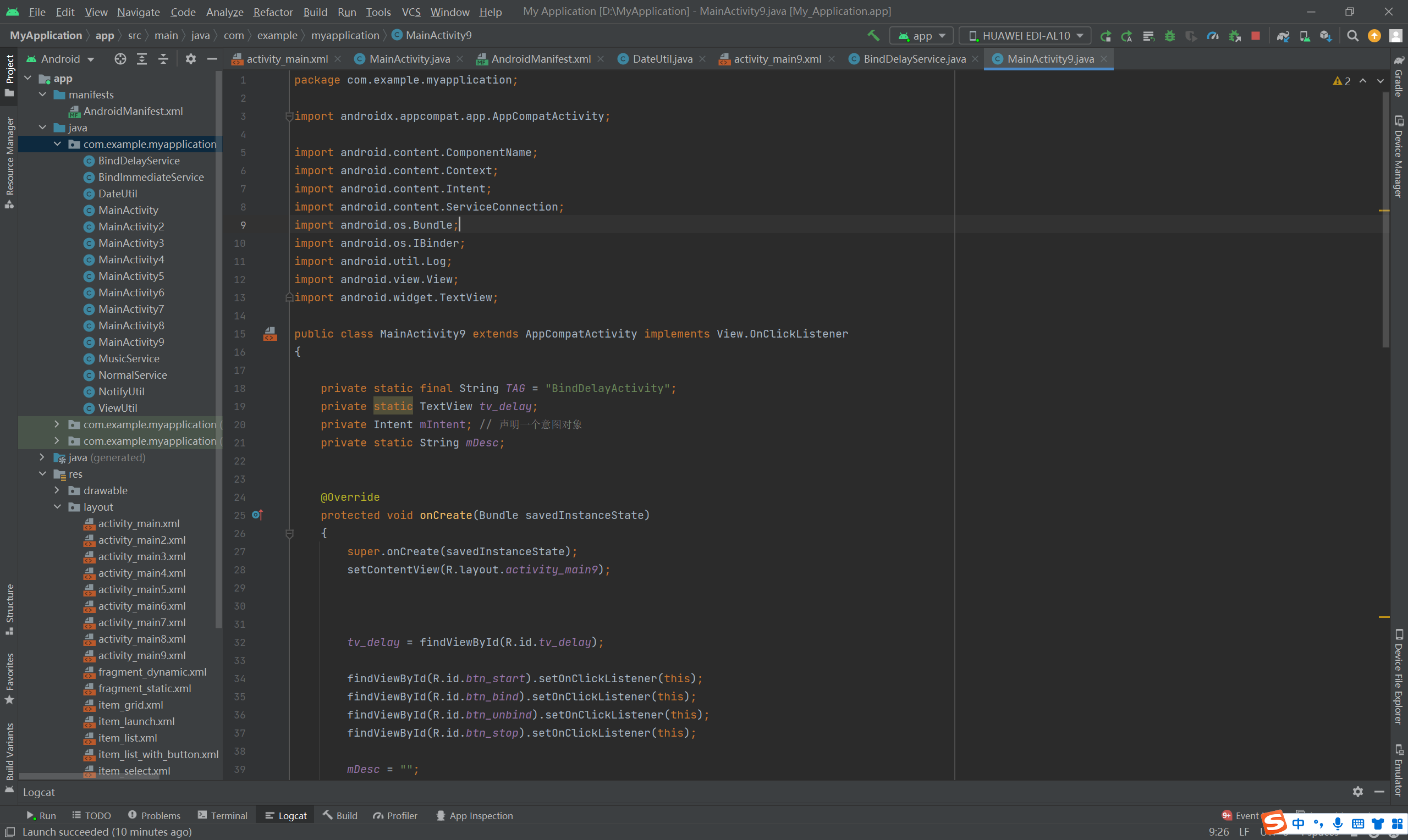Open the Problems tool window button
Screen dimensions: 1408x840
point(154,815)
